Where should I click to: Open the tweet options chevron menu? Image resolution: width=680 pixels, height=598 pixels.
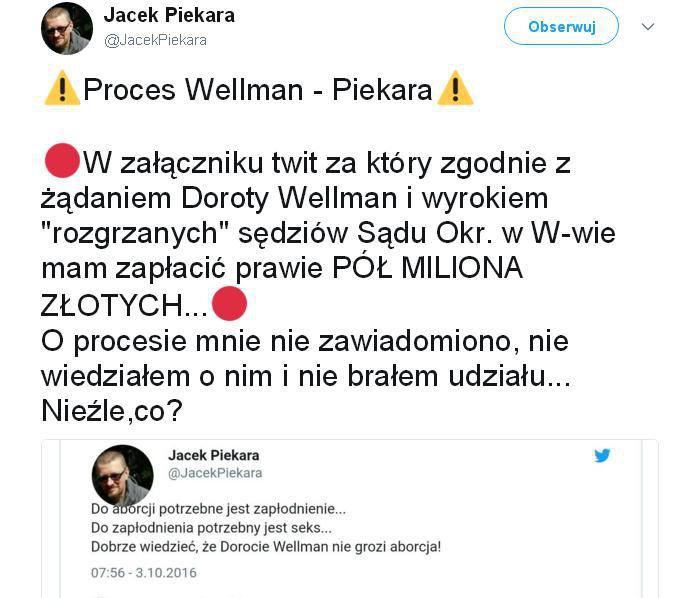pyautogui.click(x=648, y=27)
